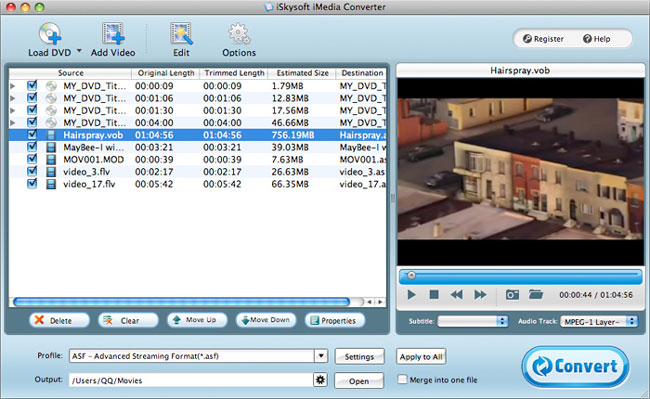Viewport: 650px width, 399px height.
Task: Open the Options gear icon
Action: [239, 34]
